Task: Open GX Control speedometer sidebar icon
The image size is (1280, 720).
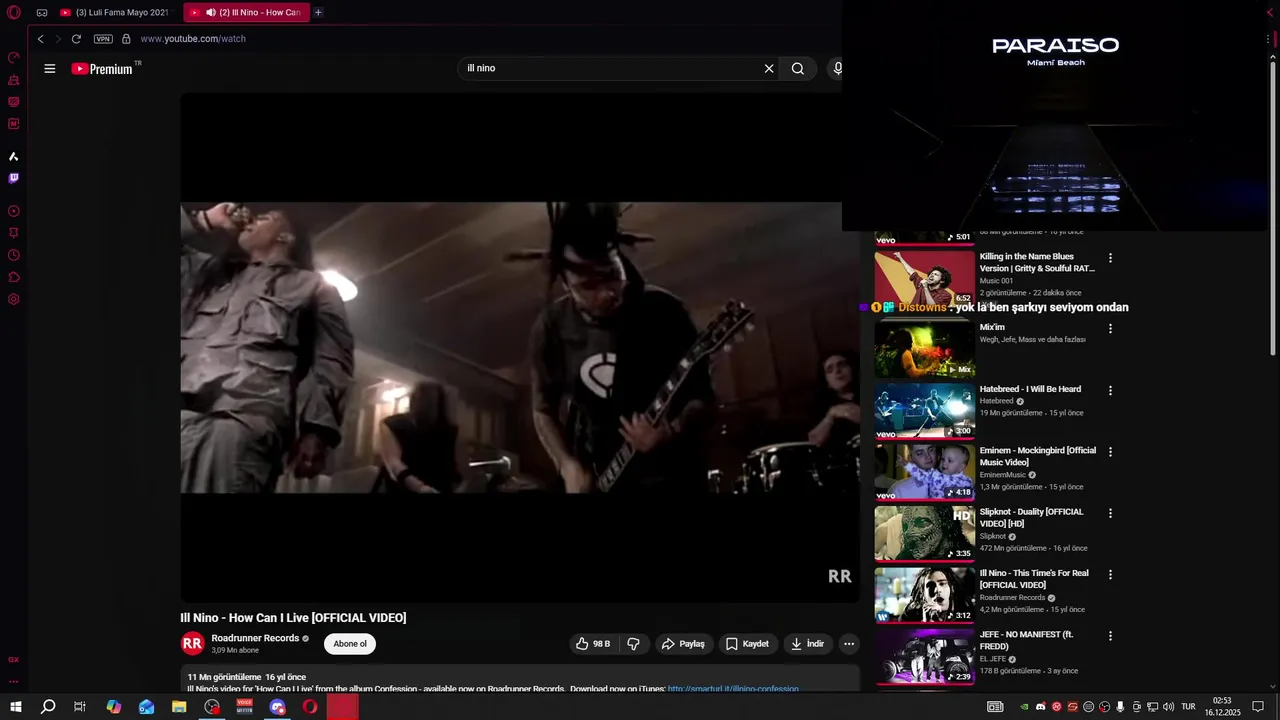Action: [x=14, y=58]
